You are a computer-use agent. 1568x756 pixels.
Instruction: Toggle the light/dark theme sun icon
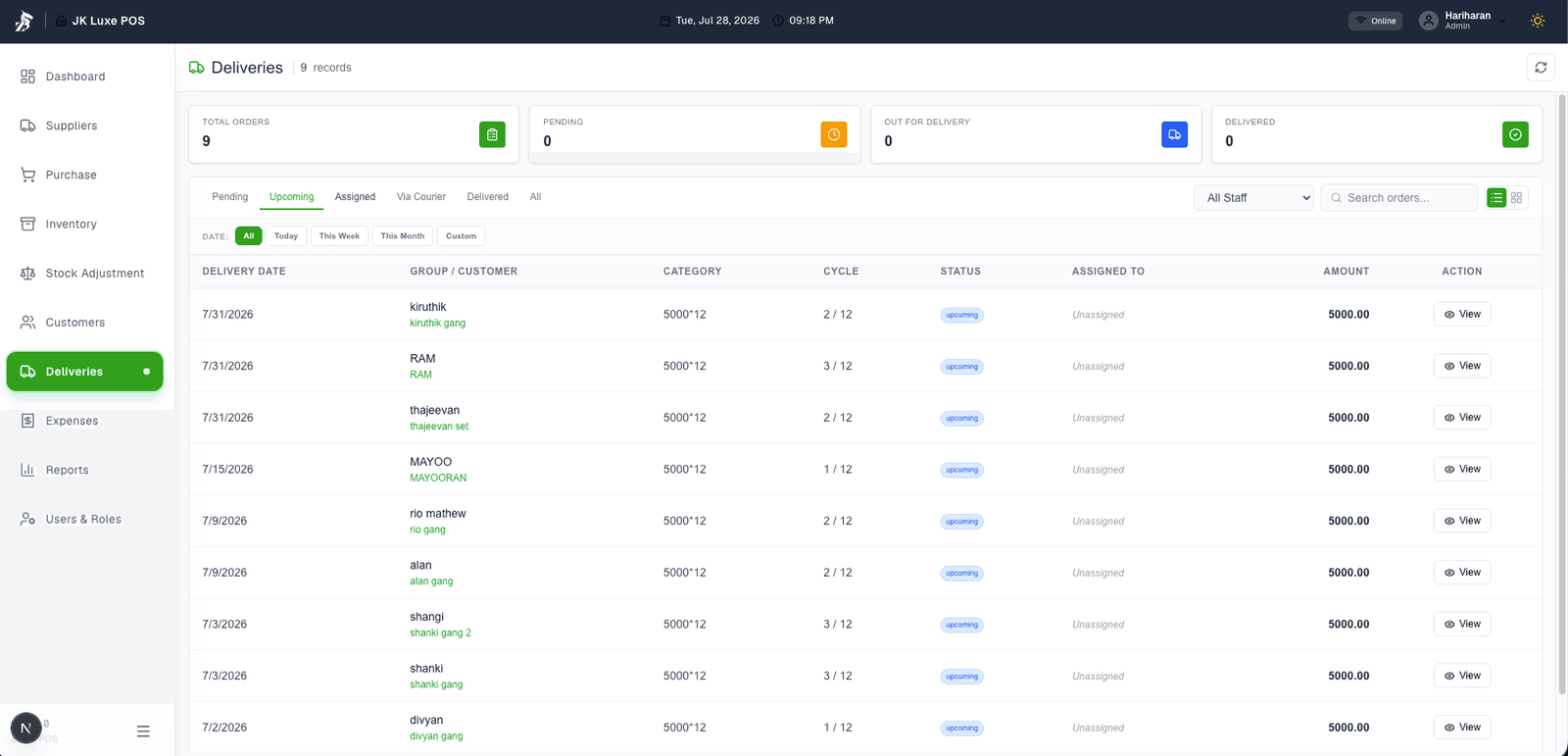(1538, 21)
